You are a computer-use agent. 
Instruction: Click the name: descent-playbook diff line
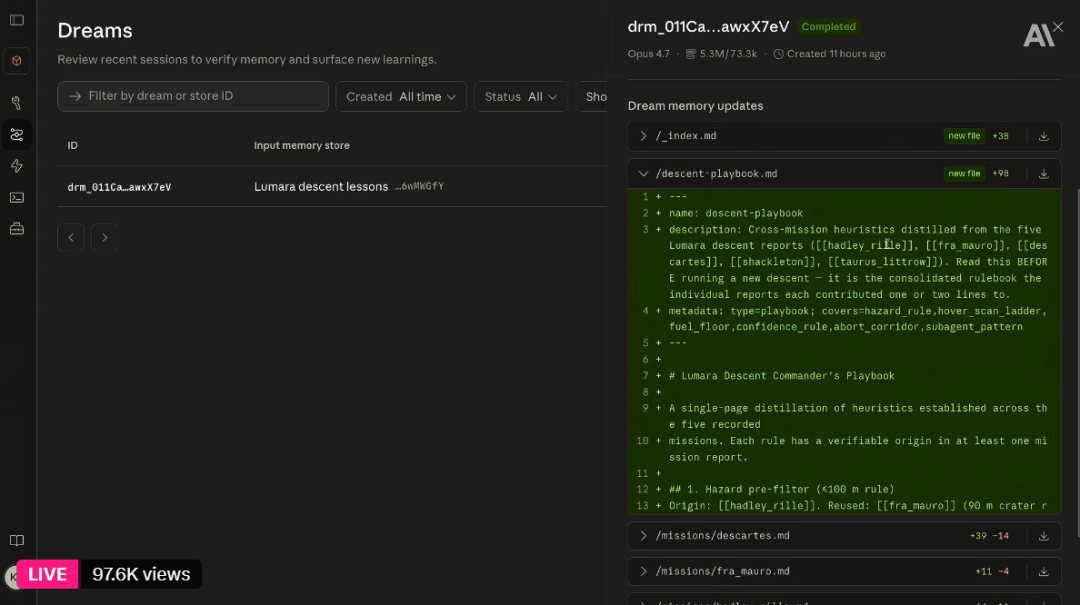736,214
